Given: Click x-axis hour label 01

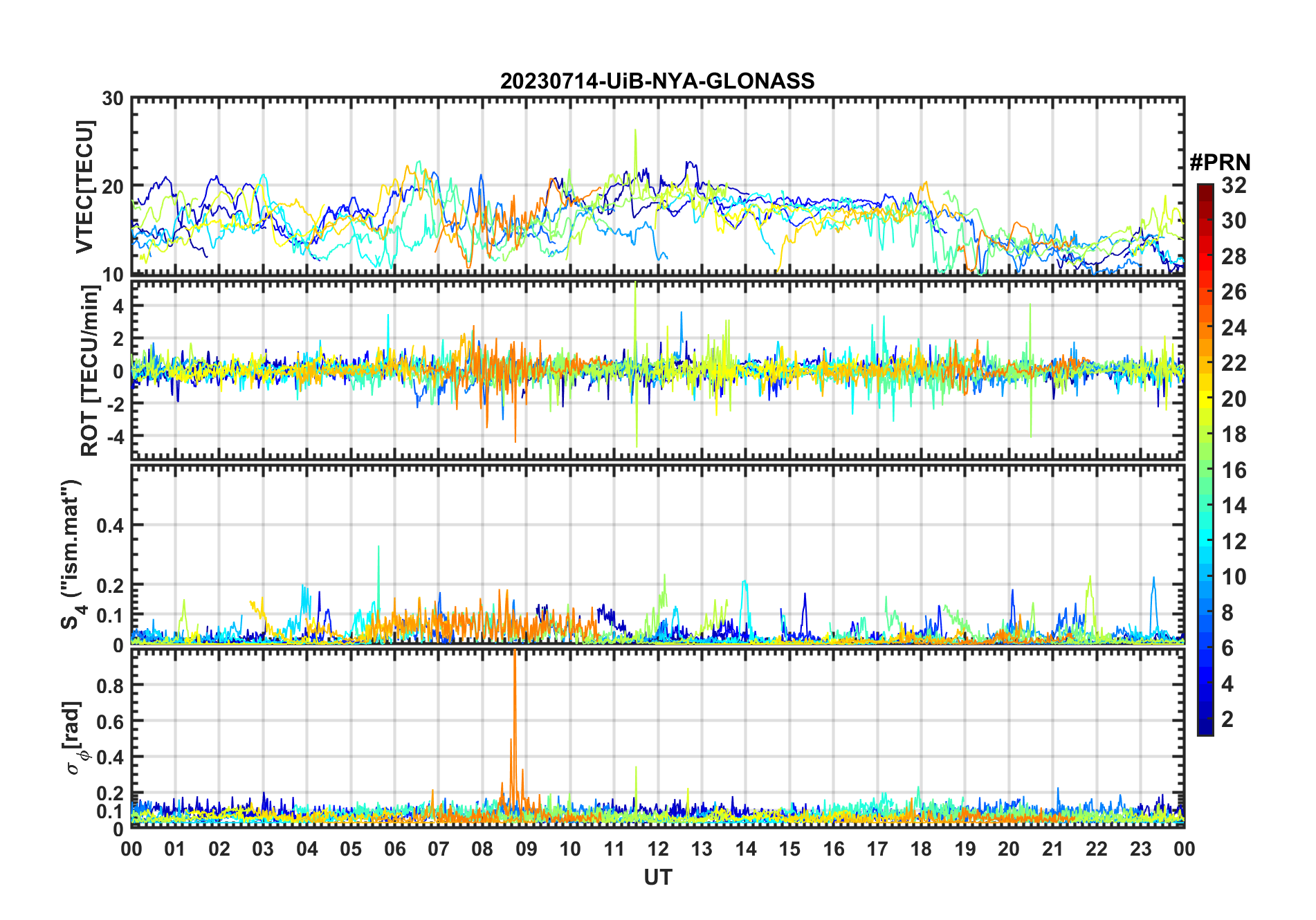Looking at the screenshot, I should coord(175,849).
